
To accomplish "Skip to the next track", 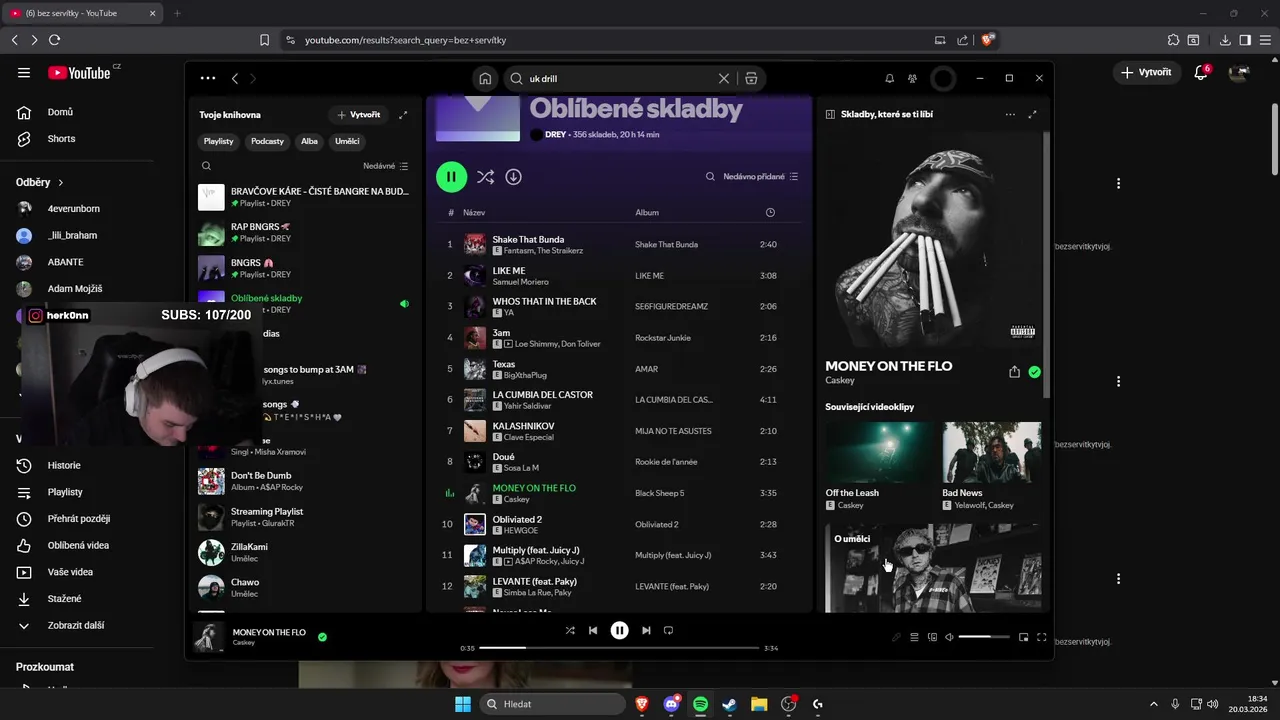I will [x=646, y=630].
